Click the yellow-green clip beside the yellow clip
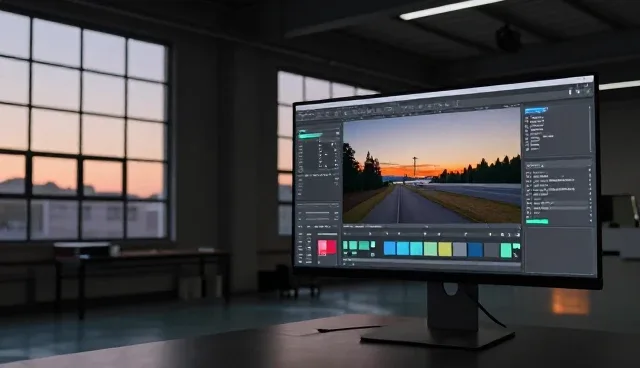This screenshot has width=640, height=368. 430,249
